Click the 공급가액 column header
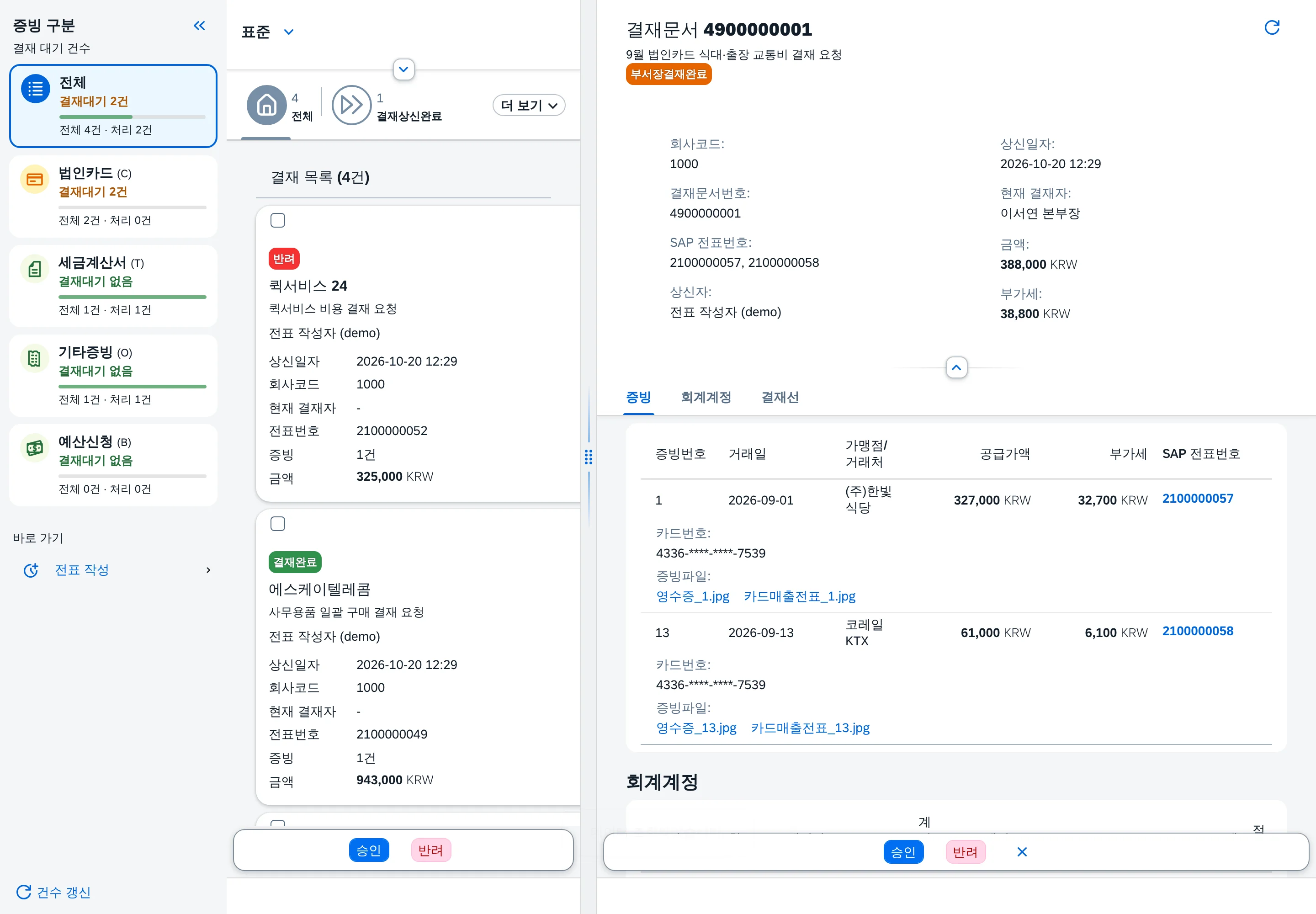This screenshot has height=914, width=1316. pyautogui.click(x=1004, y=454)
